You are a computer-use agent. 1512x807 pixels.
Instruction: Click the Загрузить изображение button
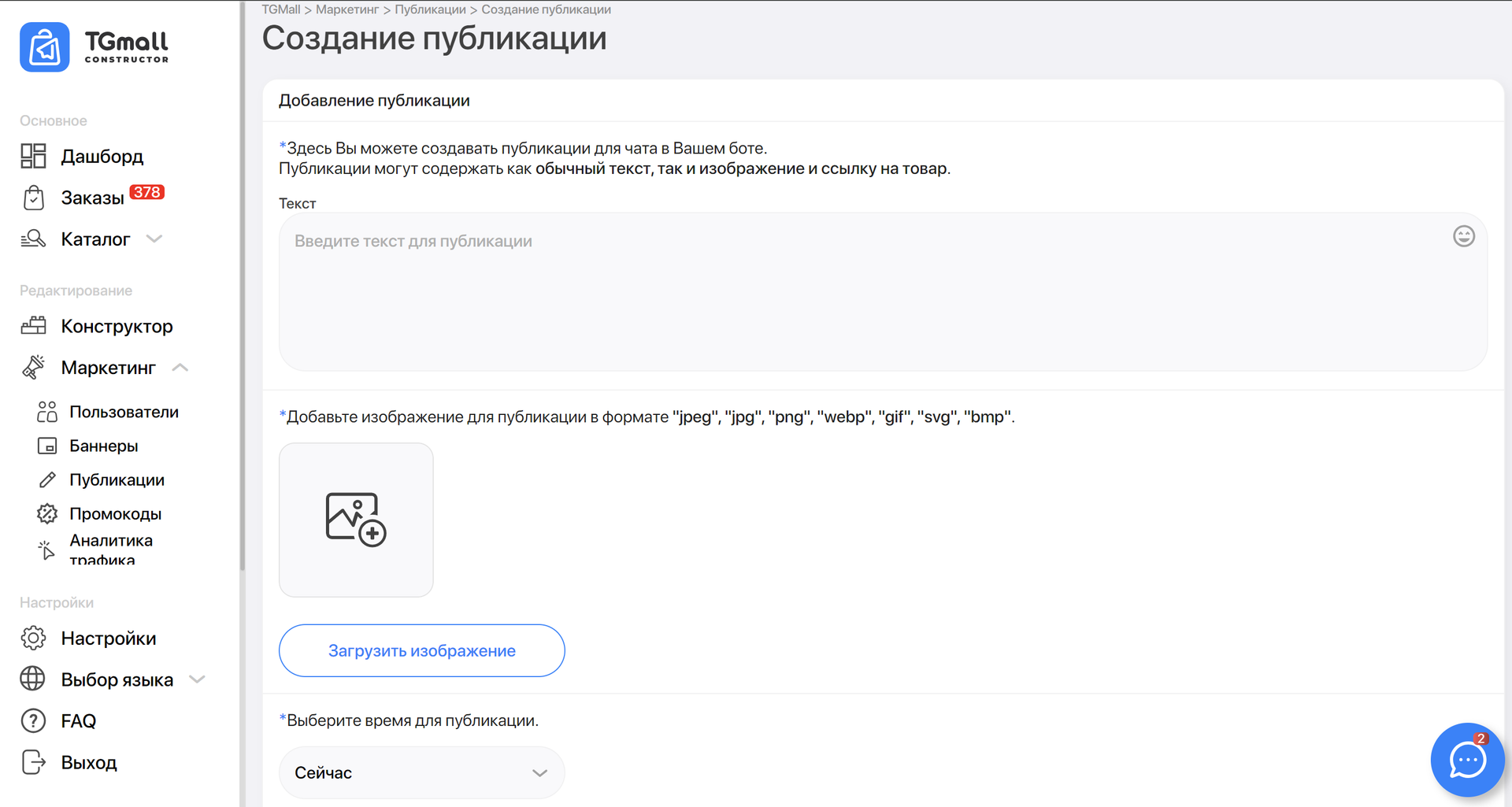point(421,650)
